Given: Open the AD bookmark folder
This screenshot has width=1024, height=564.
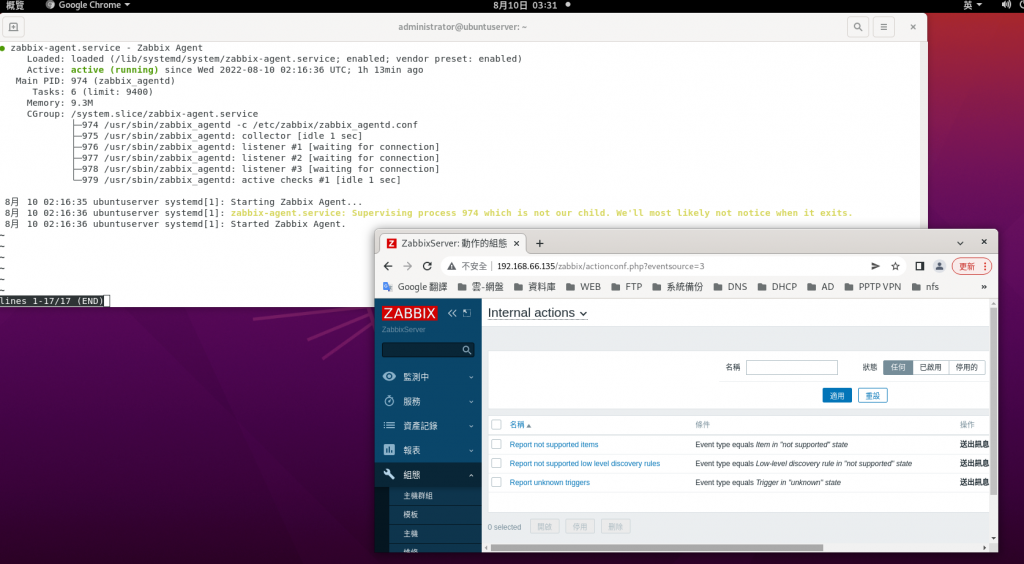Looking at the screenshot, I should coord(821,287).
